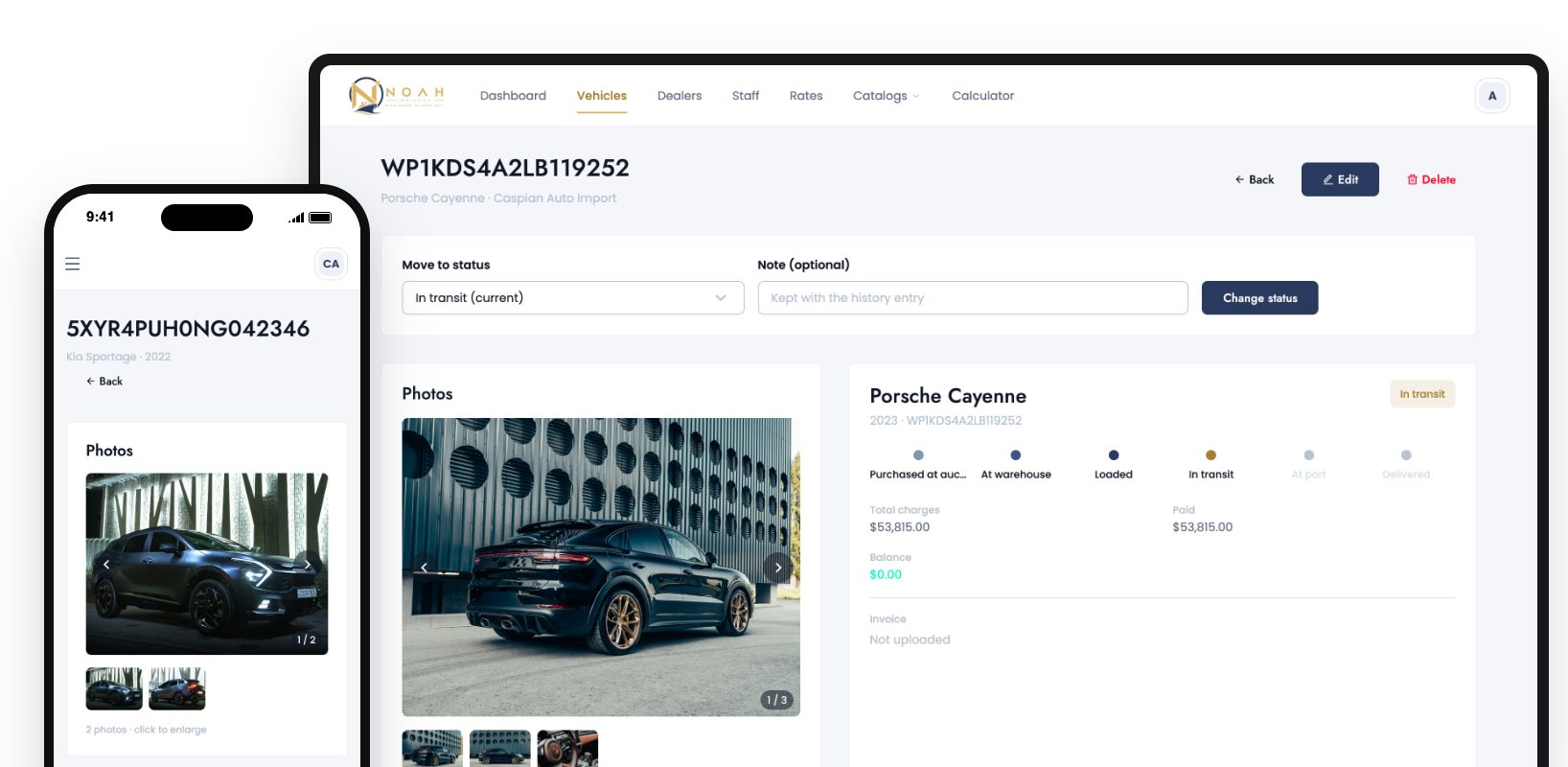The height and width of the screenshot is (767, 1568).
Task: Show previous Porsche Cayenne photo
Action: pyautogui.click(x=425, y=568)
